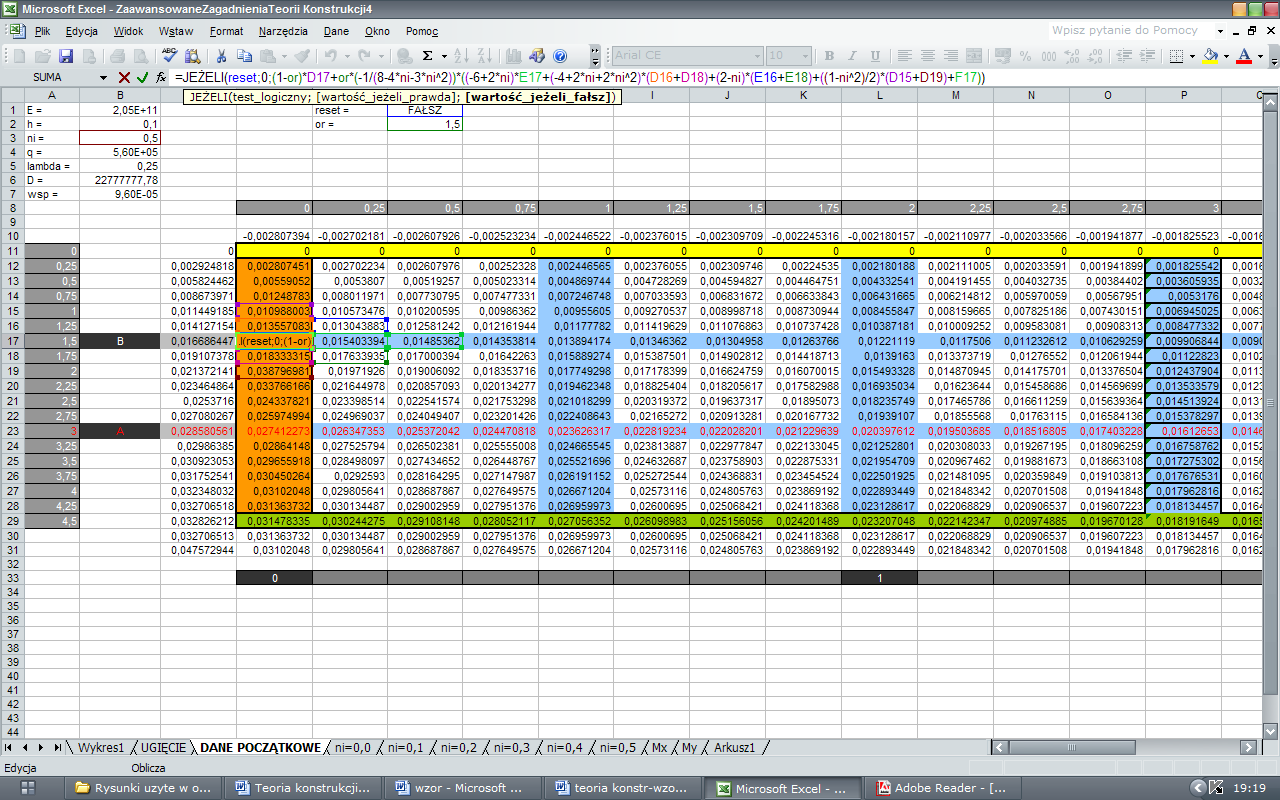Toggle Bold formatting
This screenshot has width=1280, height=800.
click(829, 56)
